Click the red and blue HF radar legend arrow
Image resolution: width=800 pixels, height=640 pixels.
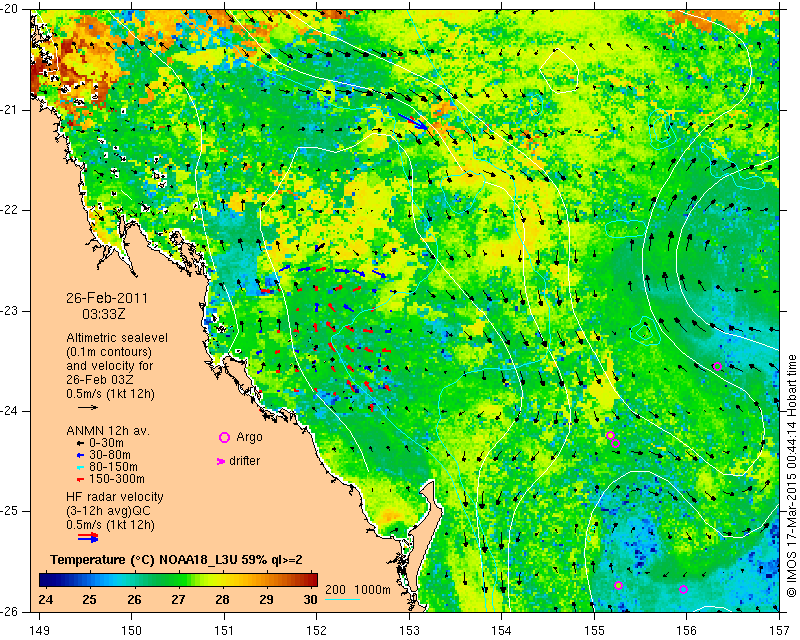pyautogui.click(x=88, y=537)
